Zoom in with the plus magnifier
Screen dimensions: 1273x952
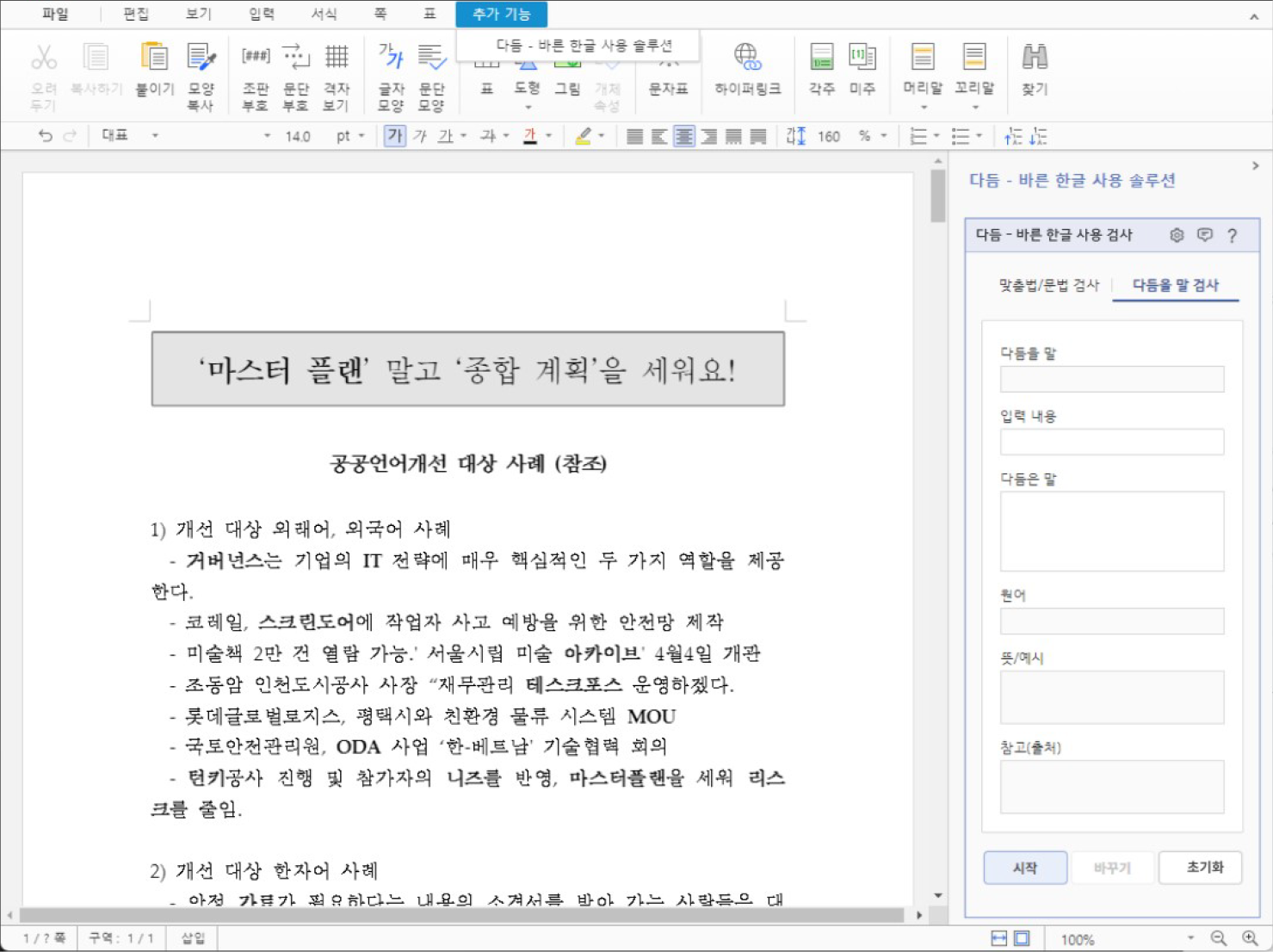click(1250, 938)
